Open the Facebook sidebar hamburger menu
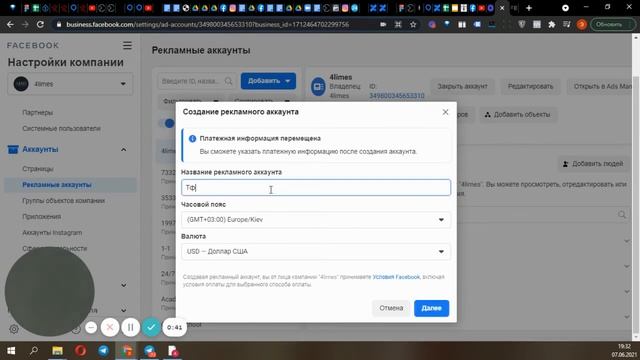The image size is (640, 360). [x=127, y=45]
